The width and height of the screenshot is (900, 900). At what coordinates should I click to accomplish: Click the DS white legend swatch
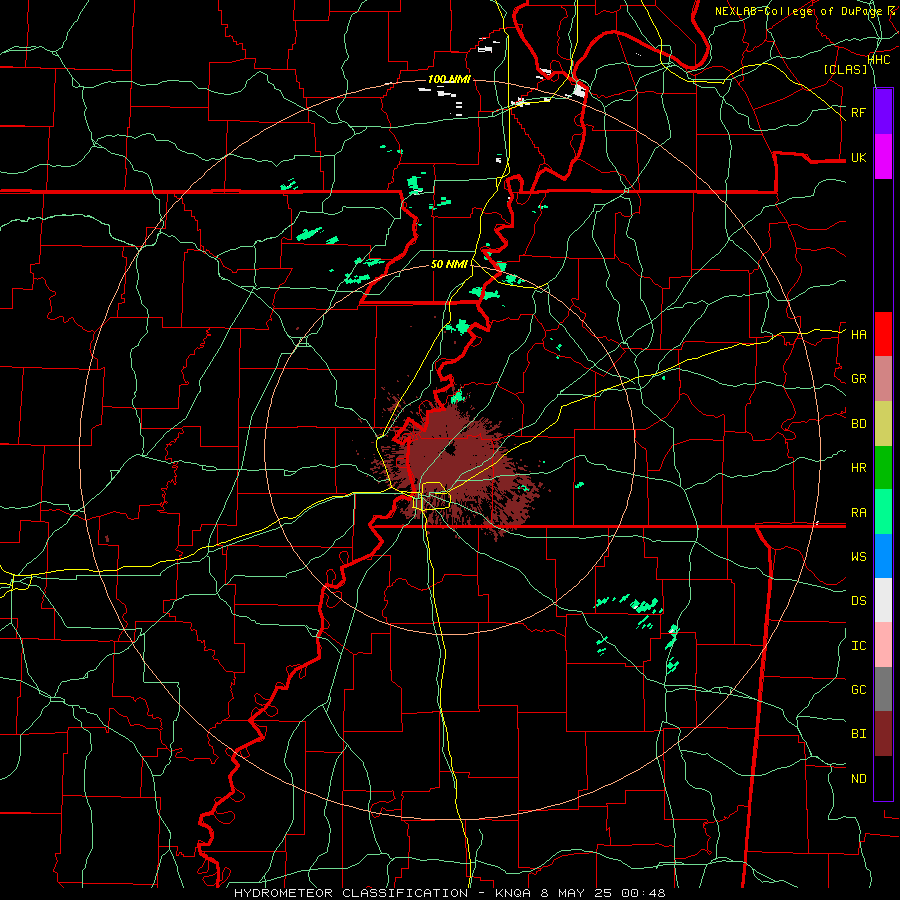[883, 600]
